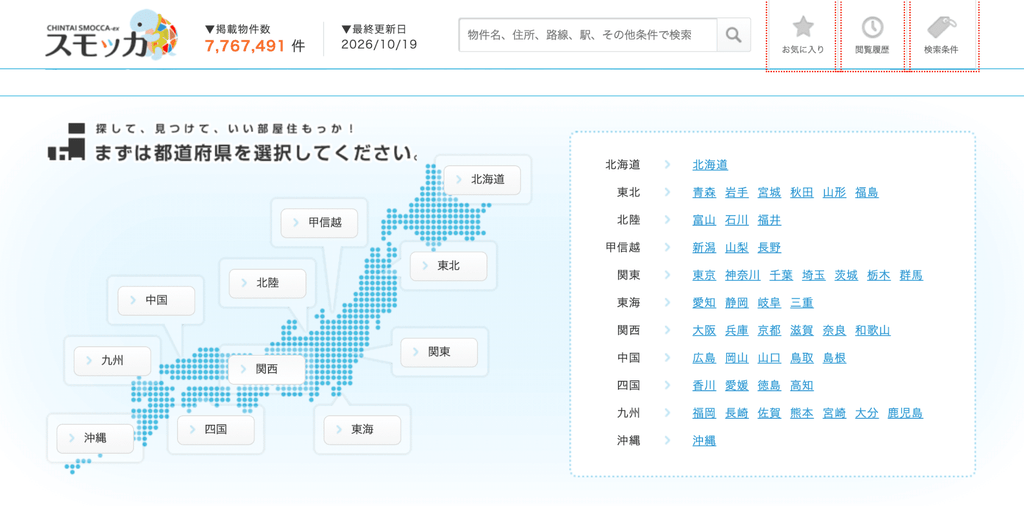The width and height of the screenshot is (1024, 506).
Task: Open the 青森 prefecture link
Action: 704,193
